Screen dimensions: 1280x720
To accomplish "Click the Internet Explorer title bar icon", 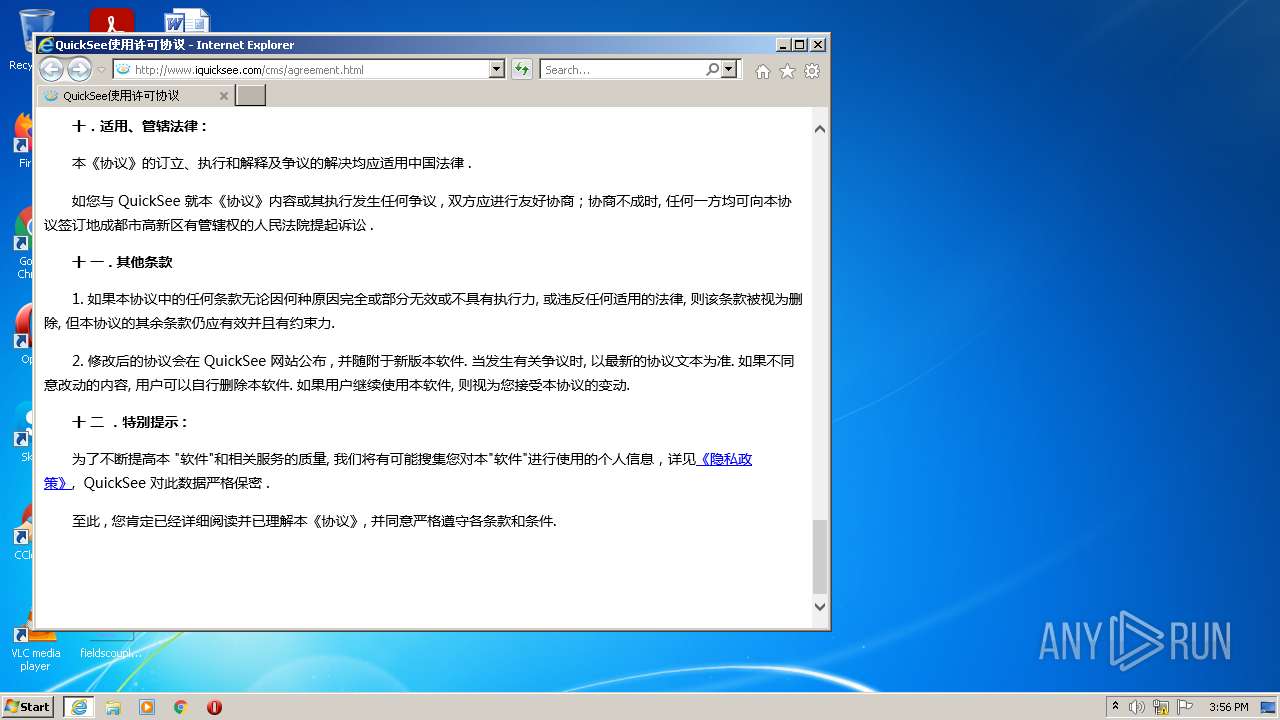I will (45, 44).
